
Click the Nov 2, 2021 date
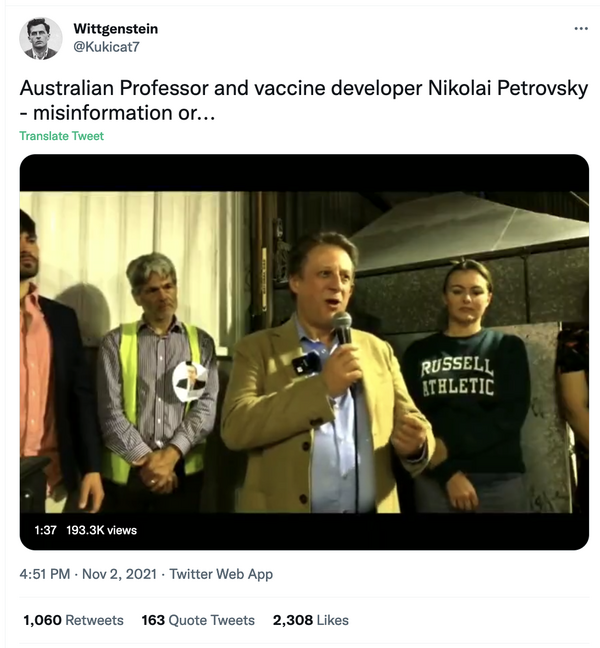[120, 574]
